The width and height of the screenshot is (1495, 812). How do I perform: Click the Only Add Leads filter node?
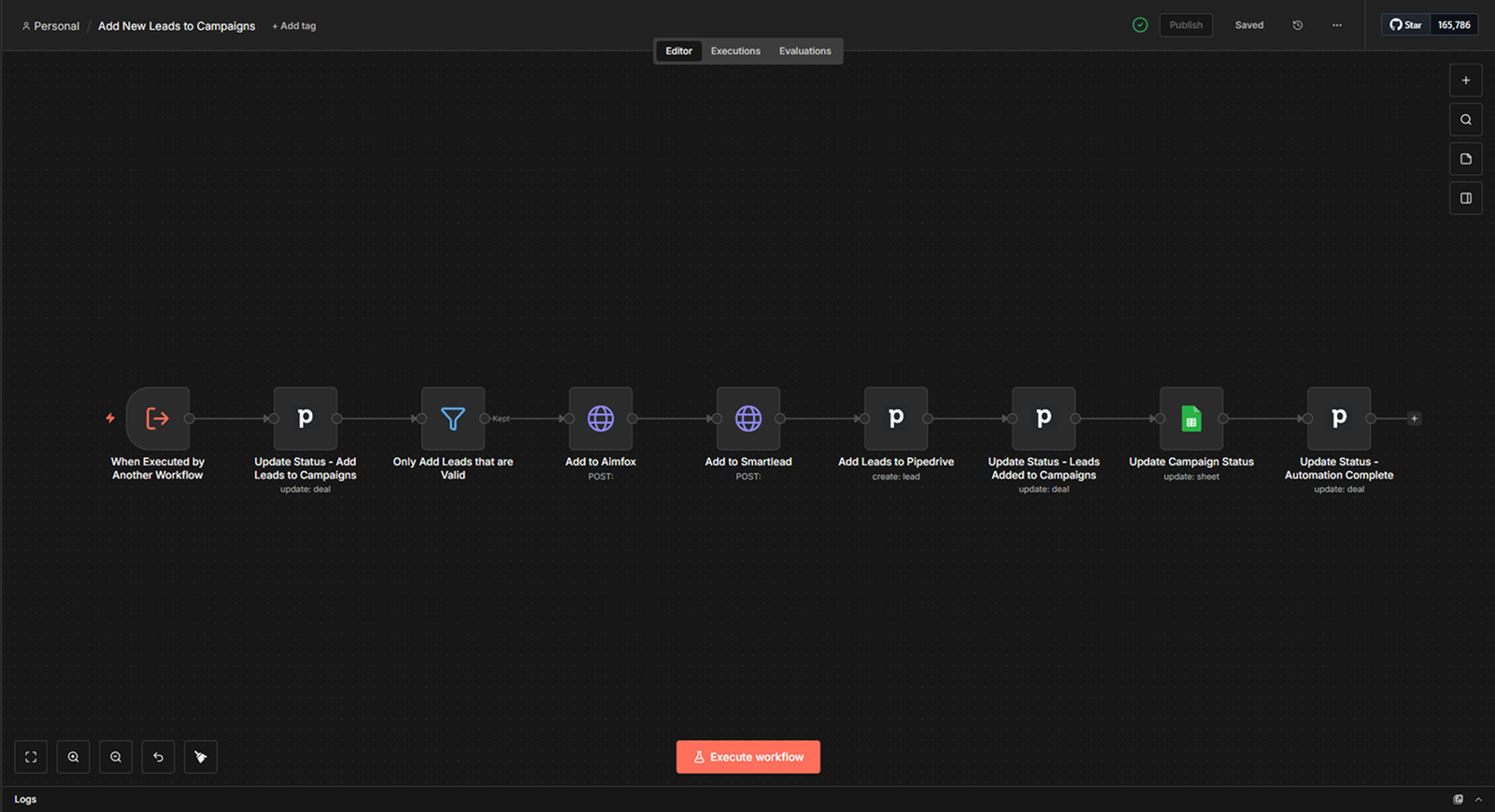click(x=452, y=419)
